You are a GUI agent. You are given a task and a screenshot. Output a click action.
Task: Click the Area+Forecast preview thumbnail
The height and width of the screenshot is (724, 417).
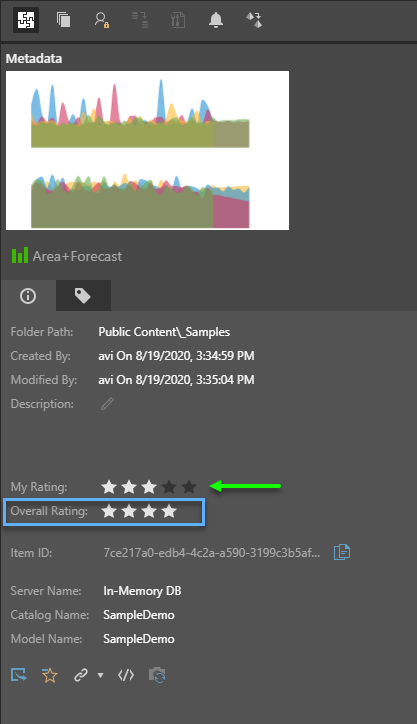(x=147, y=150)
